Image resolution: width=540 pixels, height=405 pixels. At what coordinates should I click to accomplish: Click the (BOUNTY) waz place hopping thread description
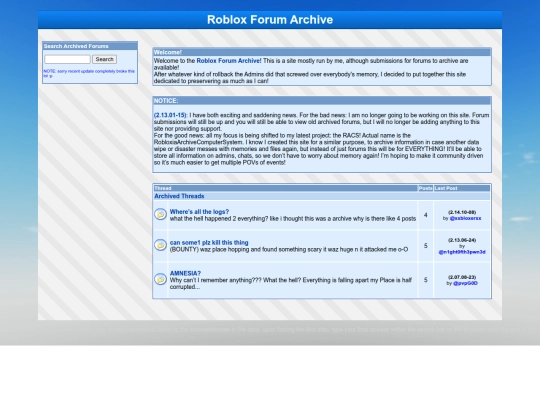289,249
